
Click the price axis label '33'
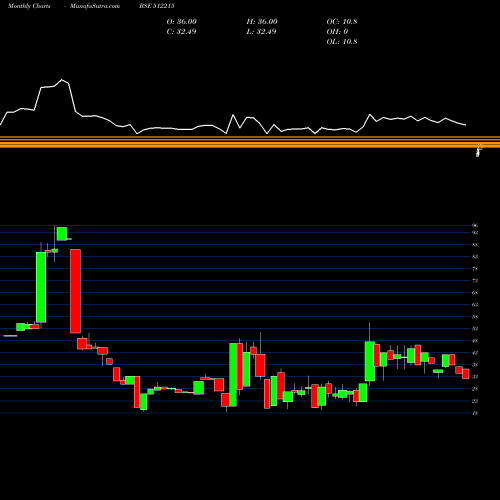pos(475,377)
